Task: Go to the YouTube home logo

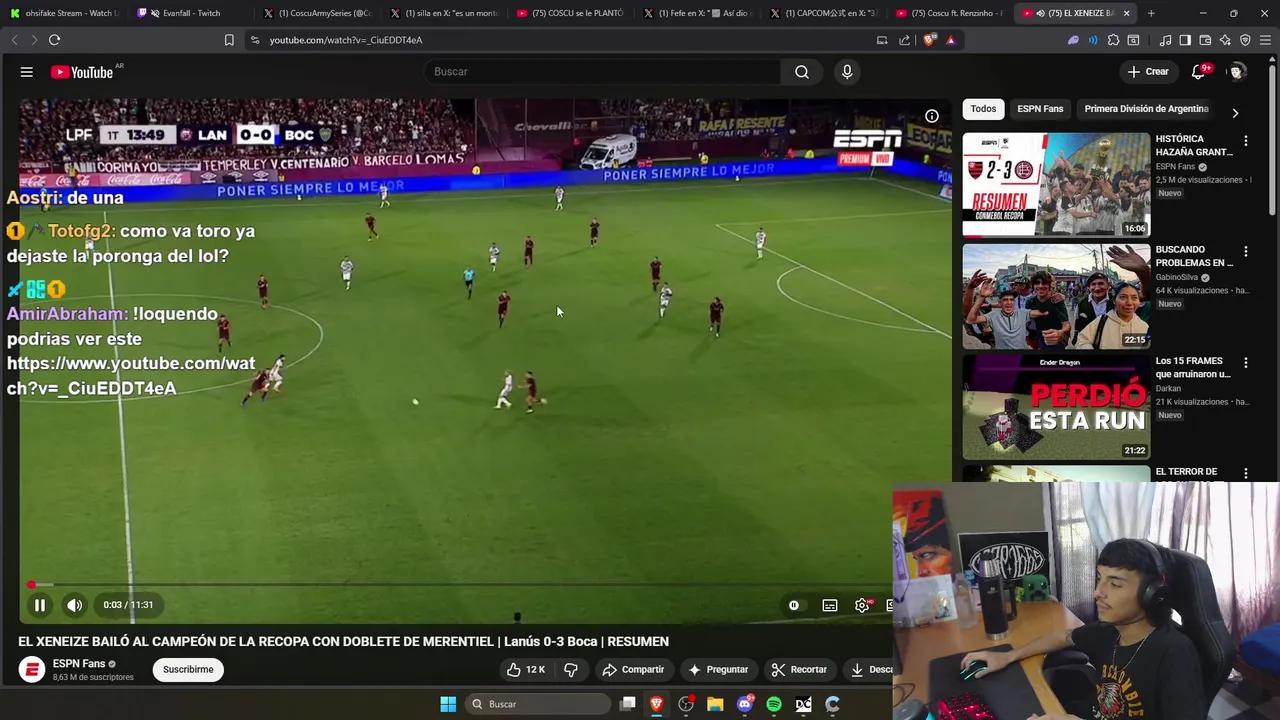Action: point(82,72)
